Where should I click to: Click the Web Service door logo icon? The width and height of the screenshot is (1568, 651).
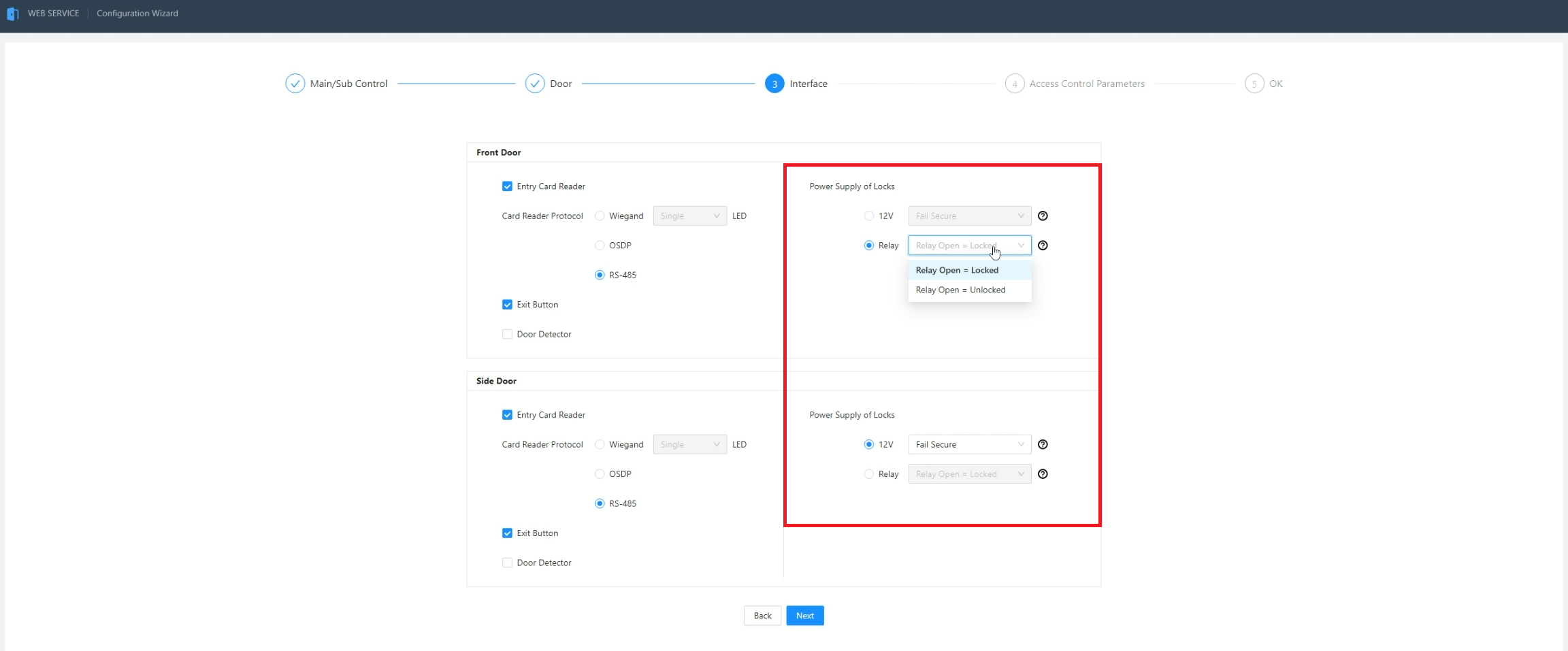pyautogui.click(x=12, y=14)
